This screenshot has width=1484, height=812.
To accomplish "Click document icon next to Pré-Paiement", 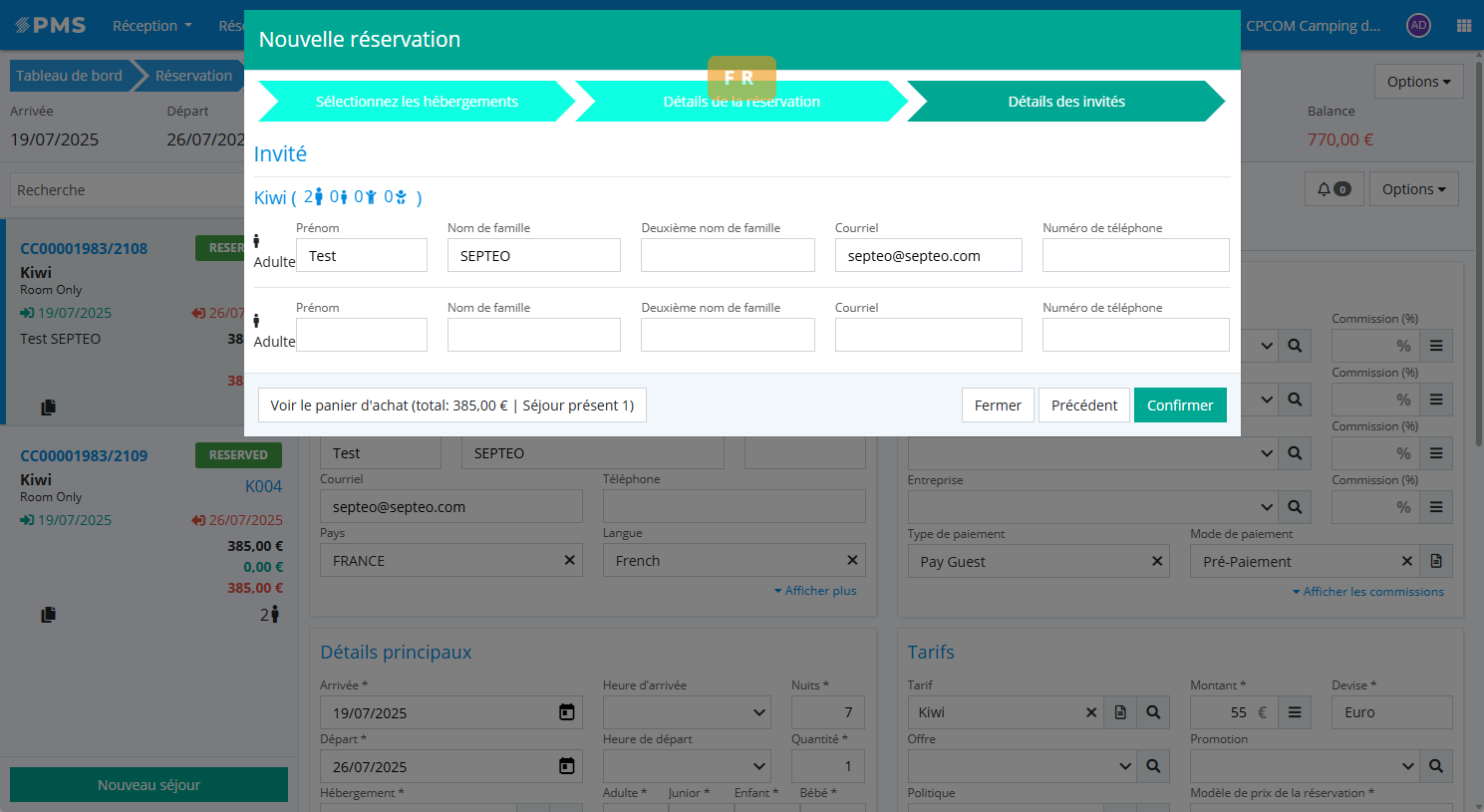I will pyautogui.click(x=1436, y=561).
